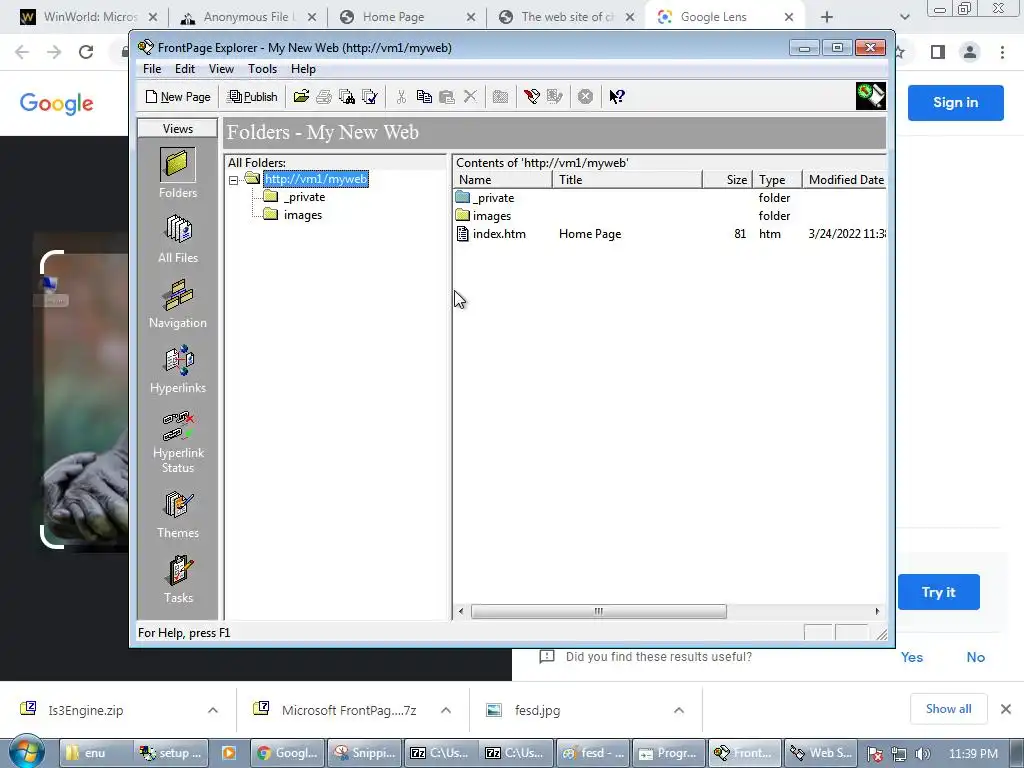1024x768 pixels.
Task: Open the Tools menu in FrontPage Explorer
Action: pos(263,69)
